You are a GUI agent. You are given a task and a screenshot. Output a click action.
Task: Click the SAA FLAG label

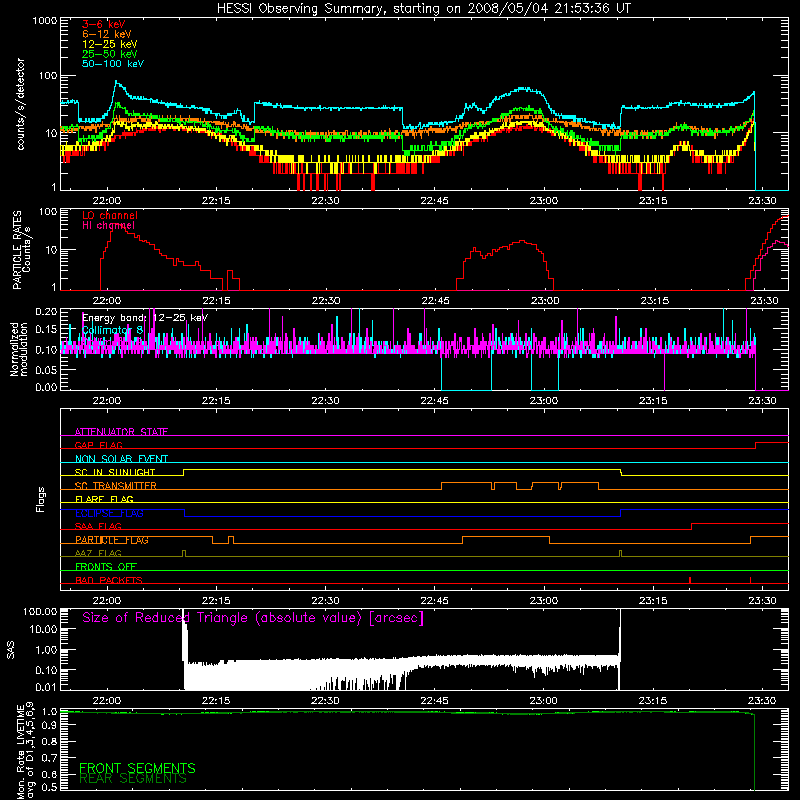(x=98, y=527)
